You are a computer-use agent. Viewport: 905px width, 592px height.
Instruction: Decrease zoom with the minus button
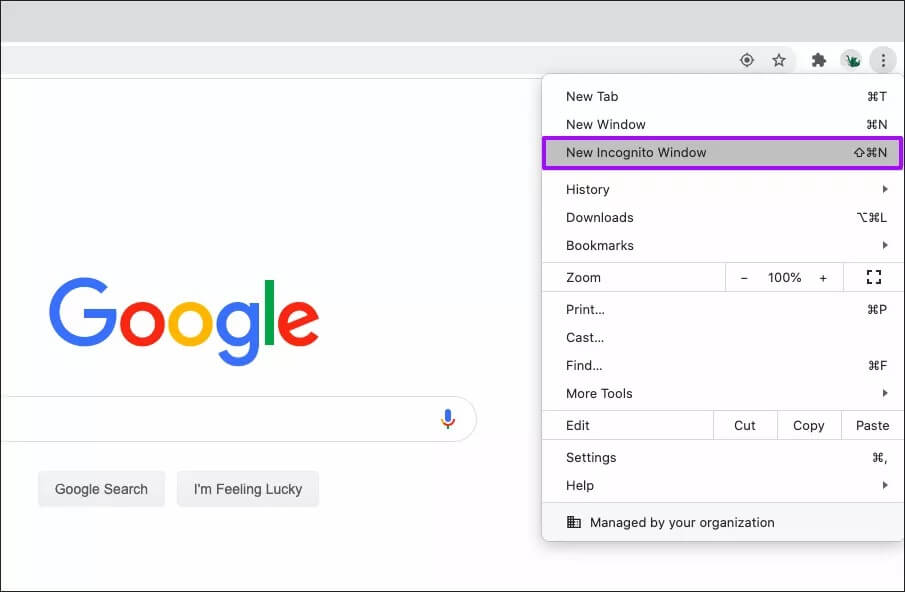pos(744,278)
